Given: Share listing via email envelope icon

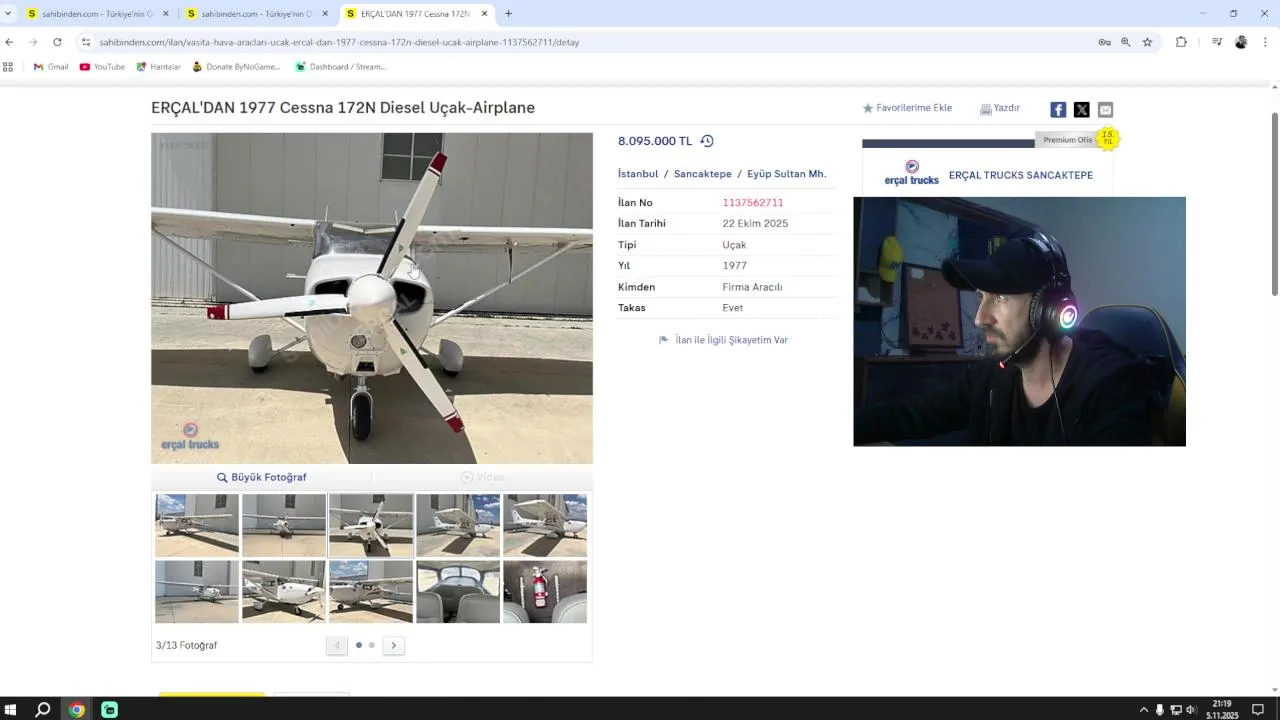Looking at the screenshot, I should click(x=1105, y=110).
